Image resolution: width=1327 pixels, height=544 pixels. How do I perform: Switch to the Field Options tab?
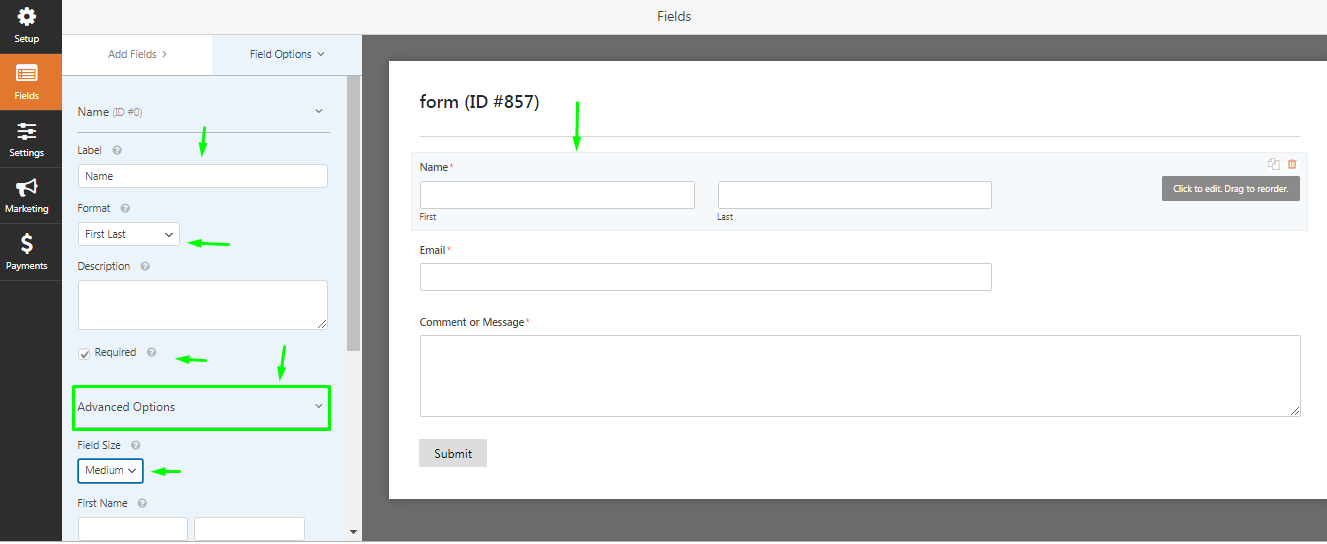(287, 54)
